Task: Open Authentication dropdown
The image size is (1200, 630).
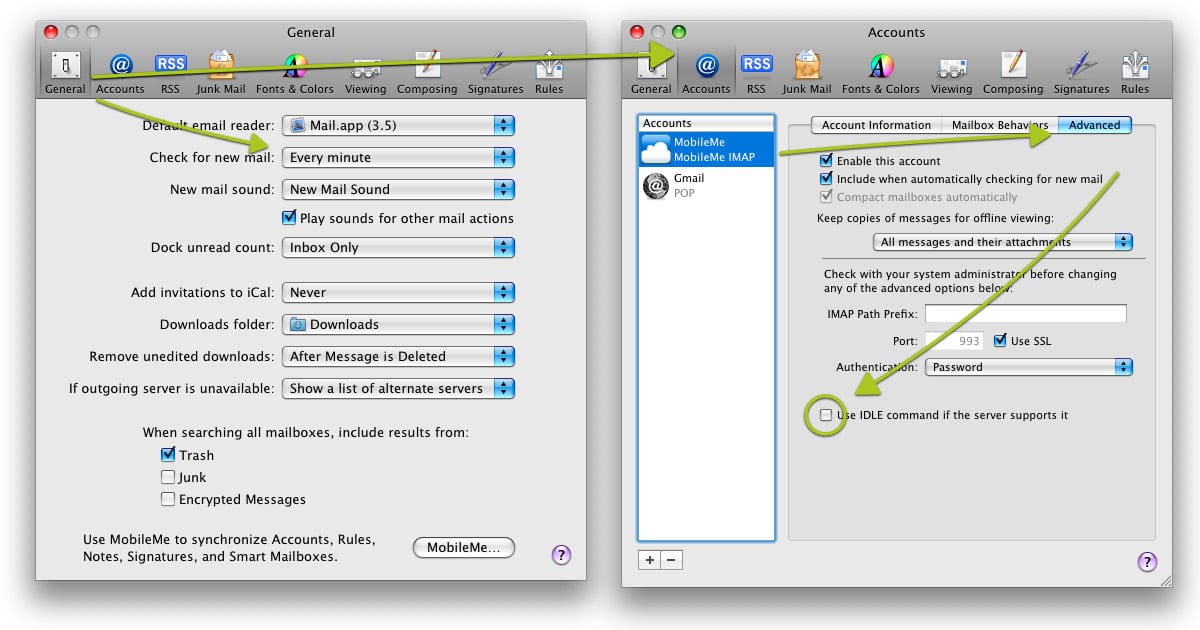Action: coord(1029,367)
